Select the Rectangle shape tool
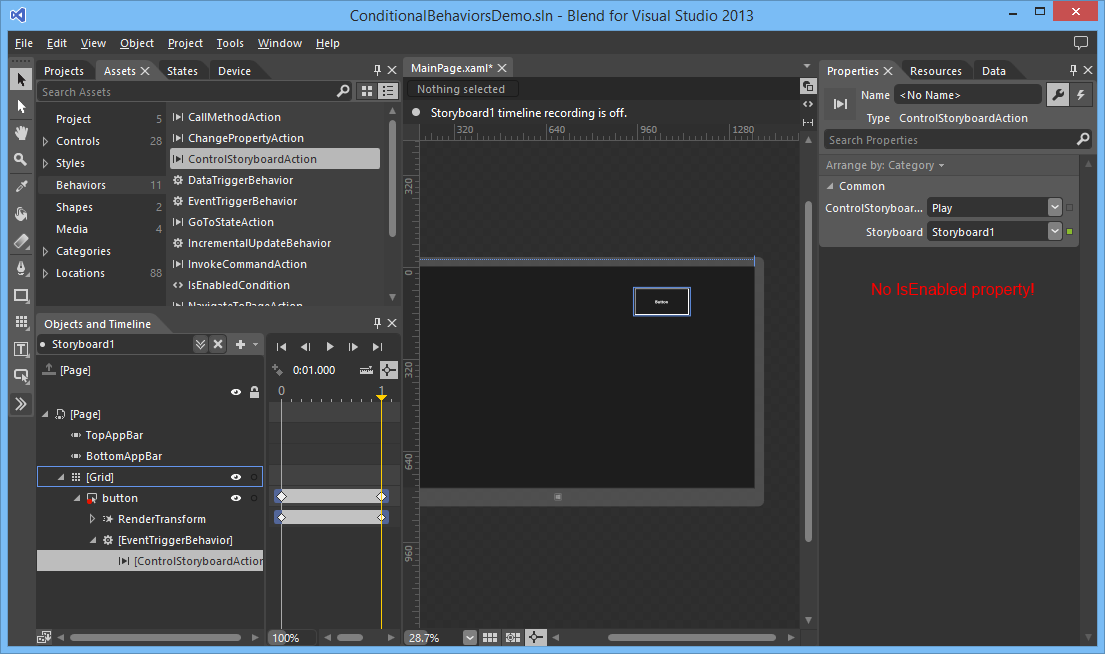Screen dimensions: 1105x654 21,295
